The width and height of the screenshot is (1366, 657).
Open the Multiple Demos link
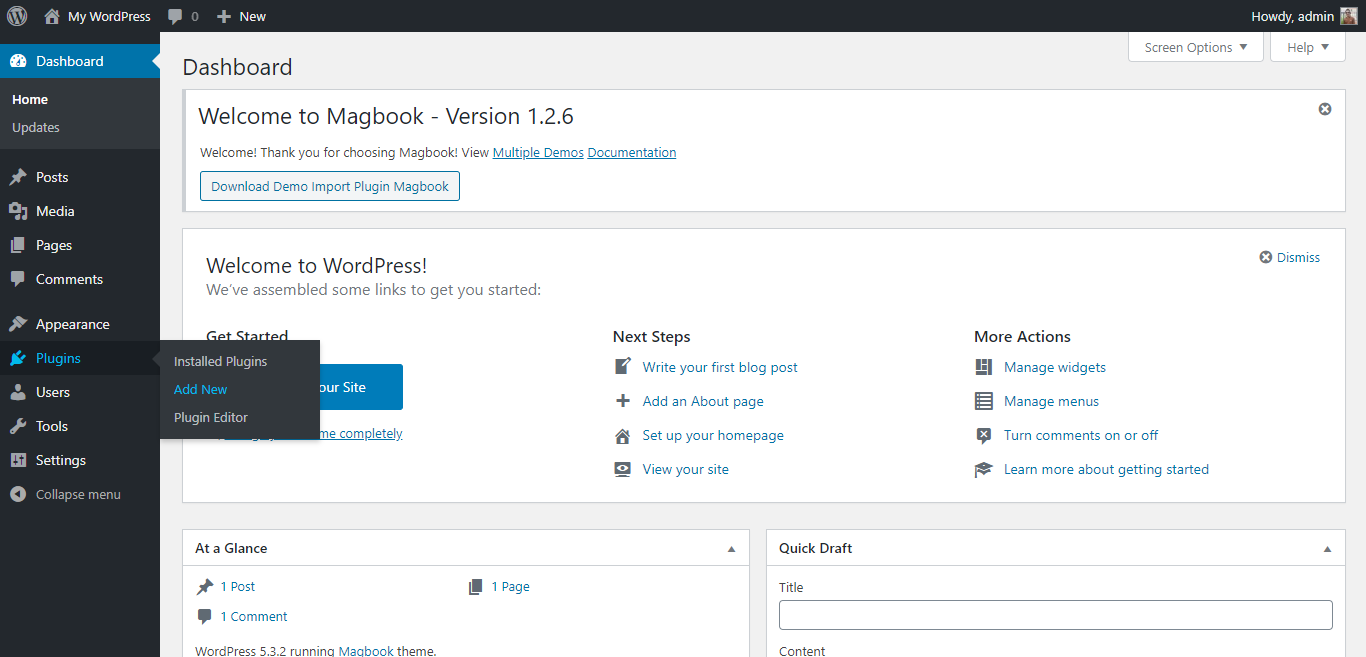click(x=538, y=152)
